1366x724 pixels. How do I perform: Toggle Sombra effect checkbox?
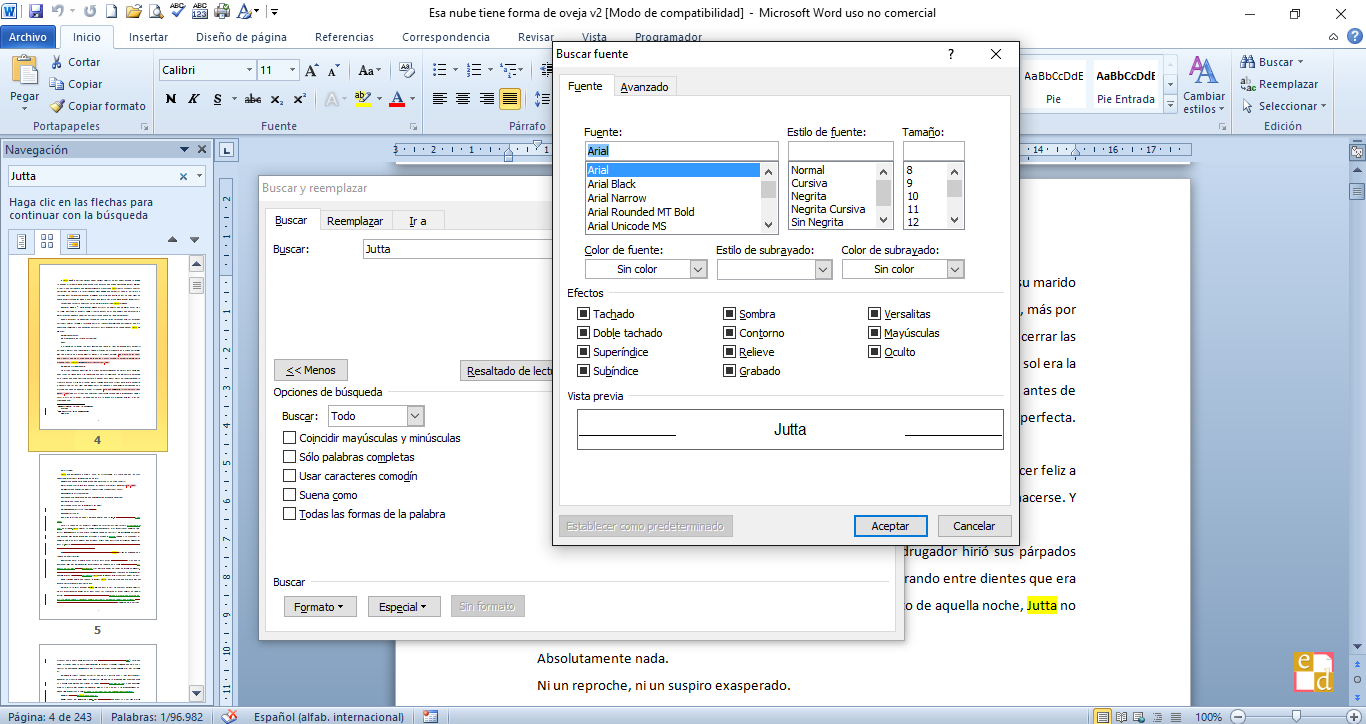pos(730,314)
